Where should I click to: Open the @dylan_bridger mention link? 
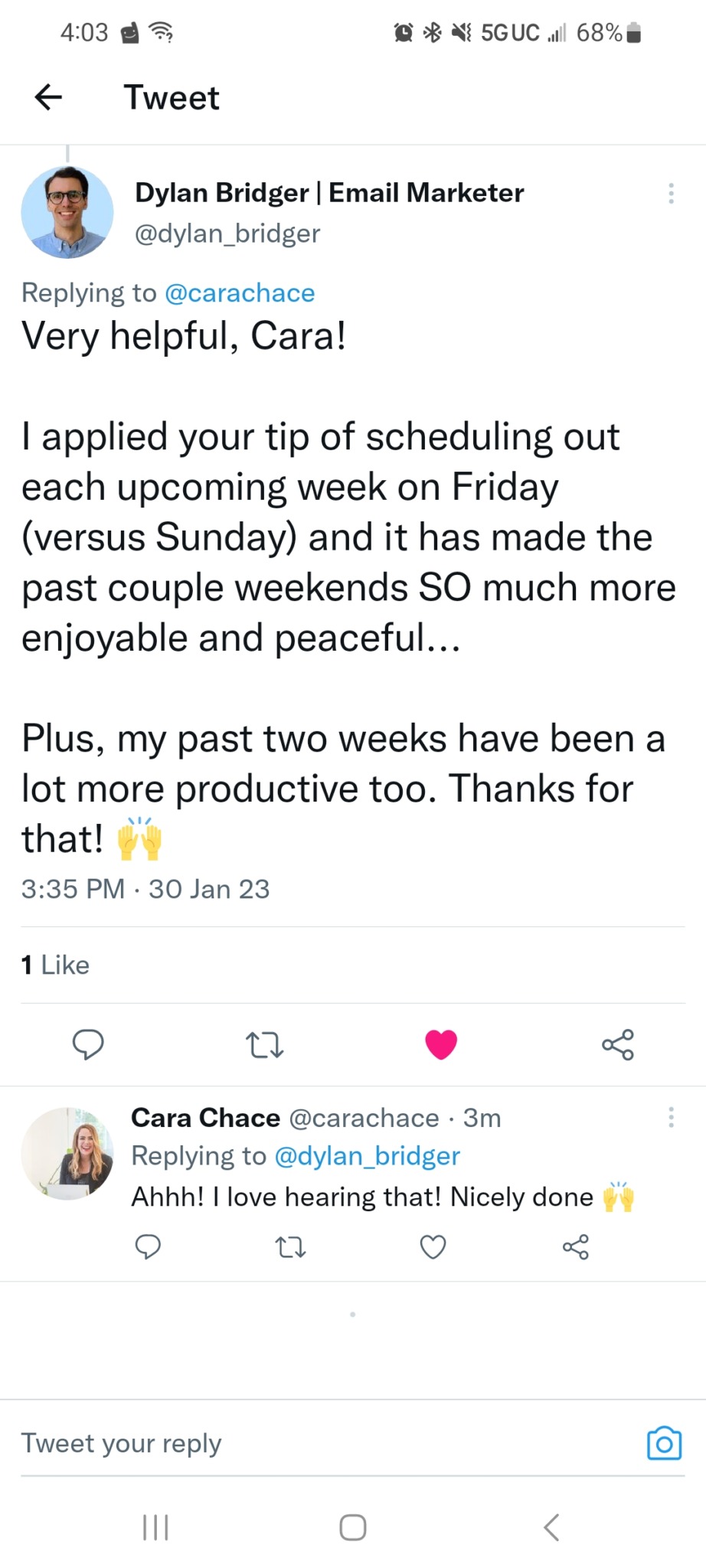coord(367,1155)
